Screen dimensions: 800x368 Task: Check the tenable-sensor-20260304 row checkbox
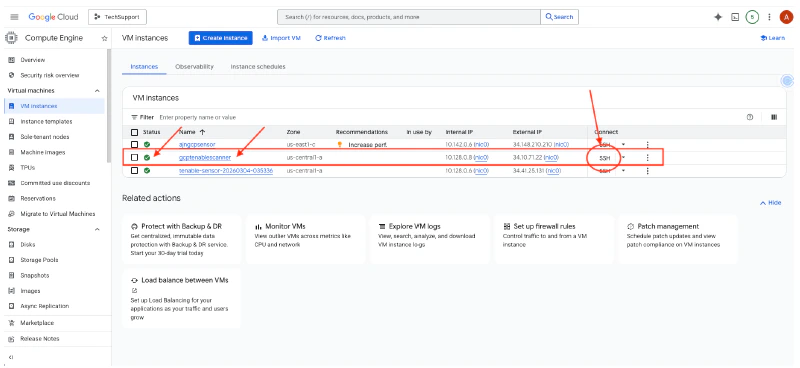[x=135, y=170]
